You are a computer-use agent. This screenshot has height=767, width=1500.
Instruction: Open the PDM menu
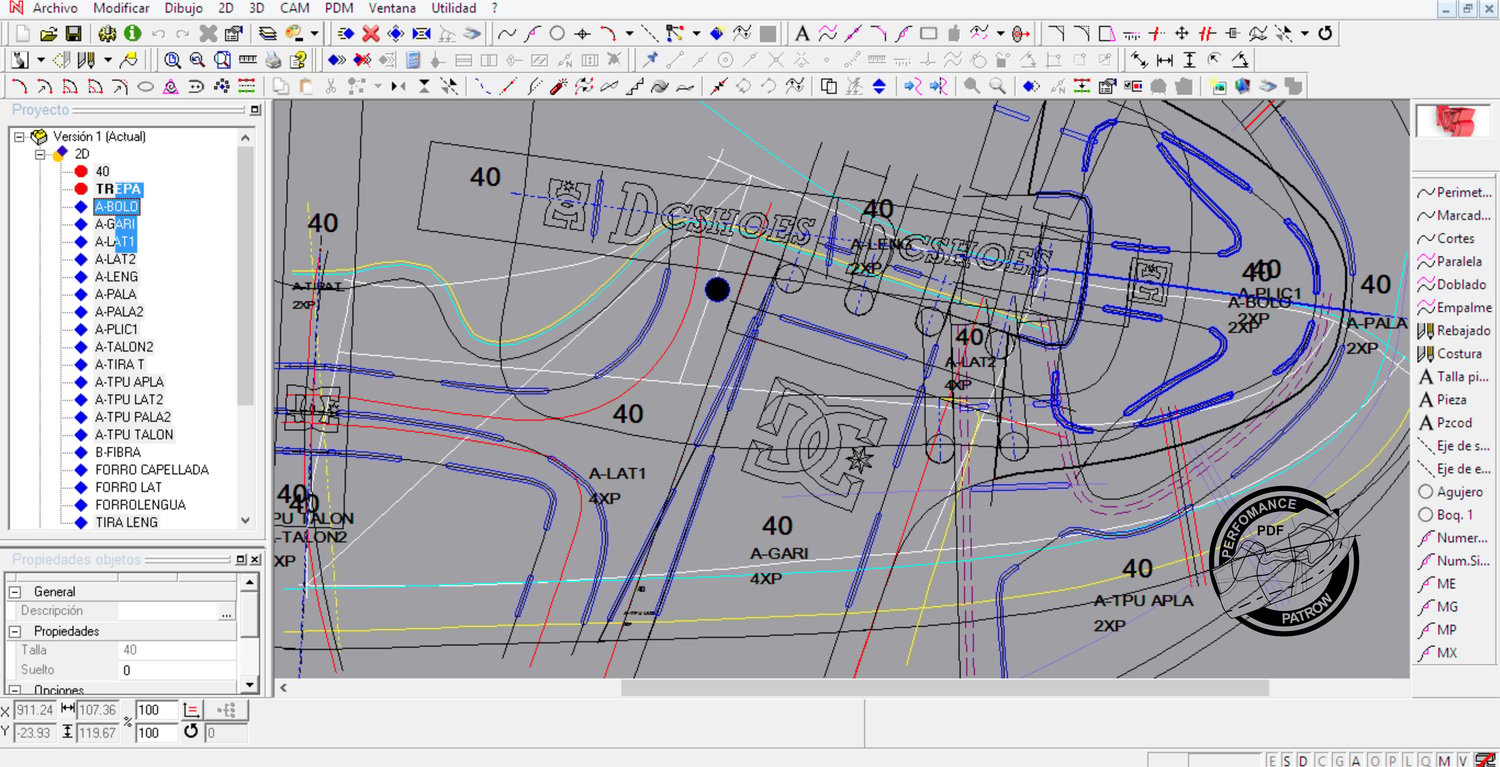[x=339, y=8]
